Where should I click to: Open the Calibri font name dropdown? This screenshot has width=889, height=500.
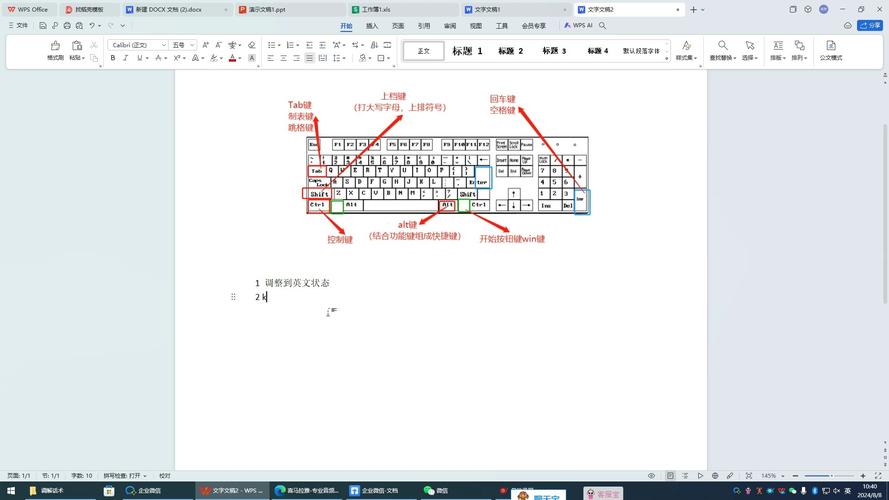point(136,45)
